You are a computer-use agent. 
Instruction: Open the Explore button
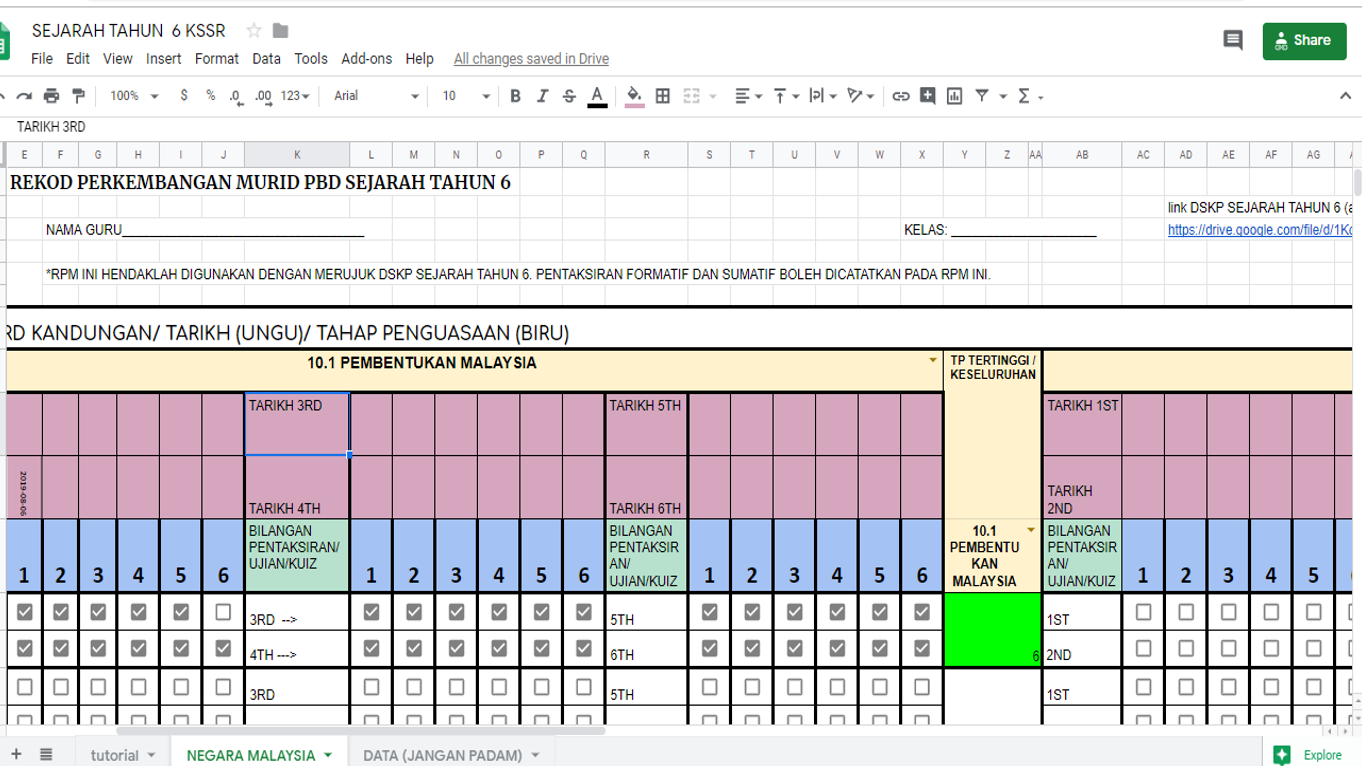click(x=1308, y=755)
